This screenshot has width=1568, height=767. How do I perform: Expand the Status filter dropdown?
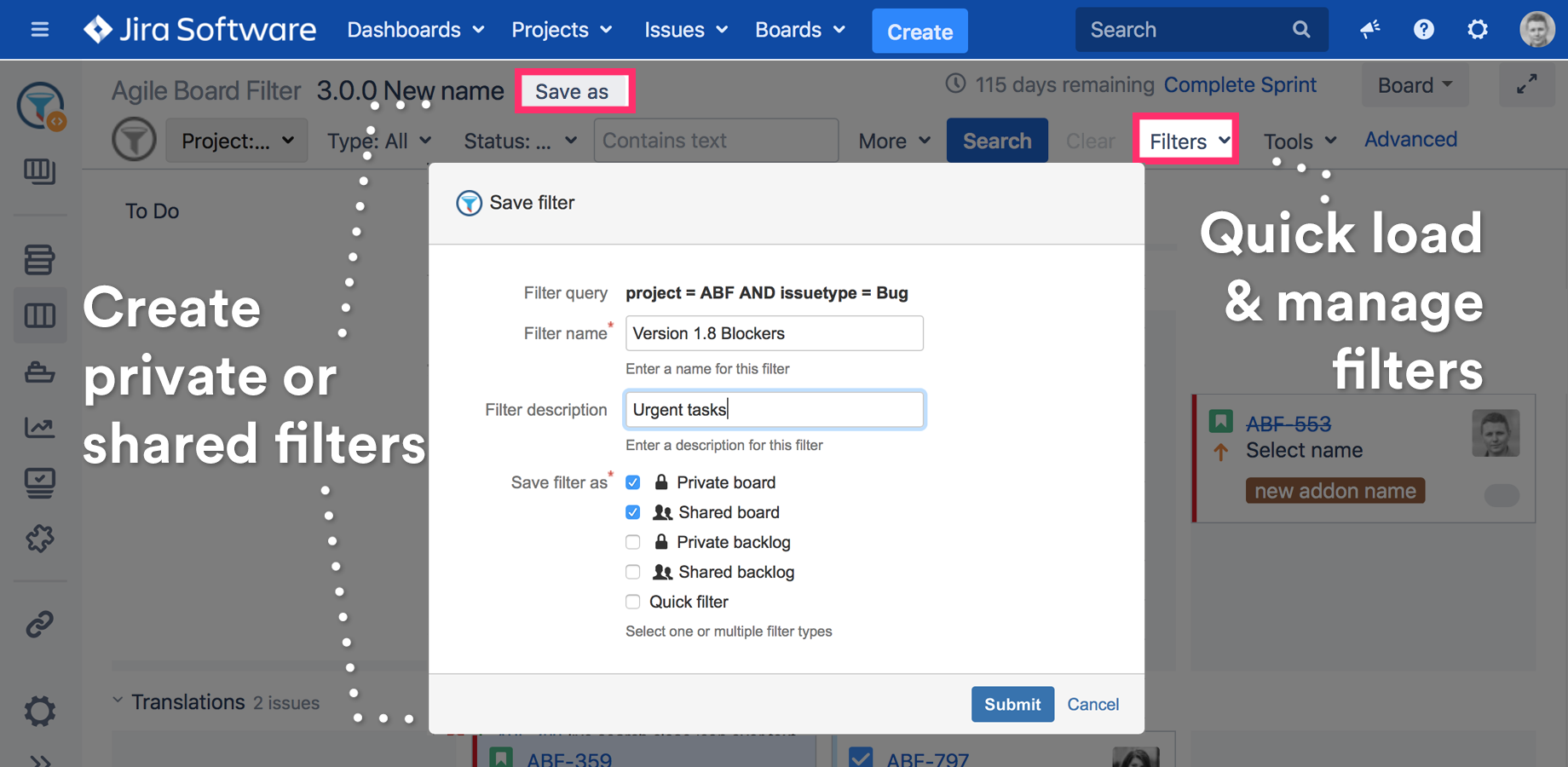pyautogui.click(x=518, y=141)
